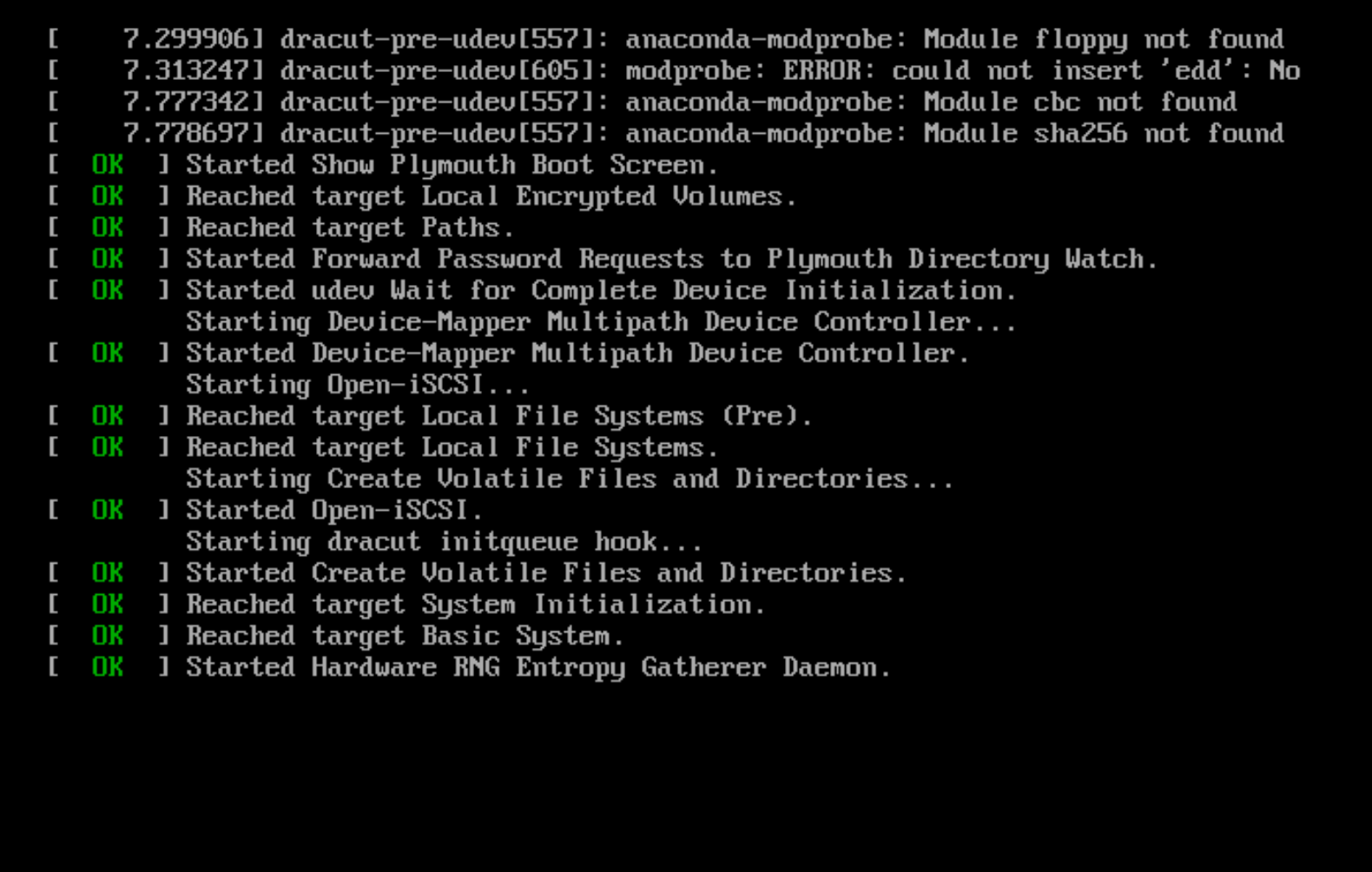Click the 'Module cbc not found' message
Viewport: 1372px width, 872px height.
click(x=1079, y=102)
